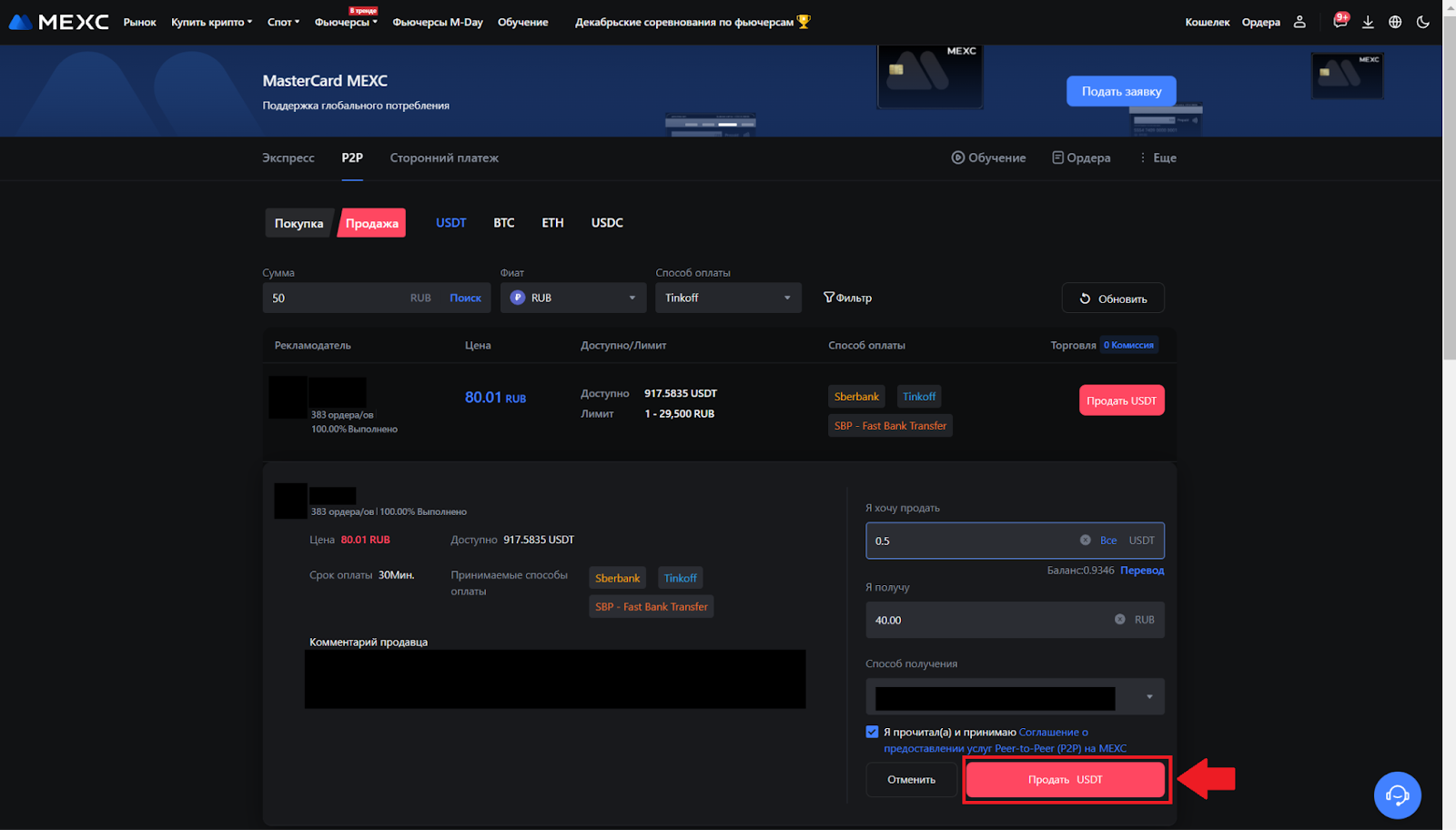
Task: Select the P2P tab
Action: [352, 157]
